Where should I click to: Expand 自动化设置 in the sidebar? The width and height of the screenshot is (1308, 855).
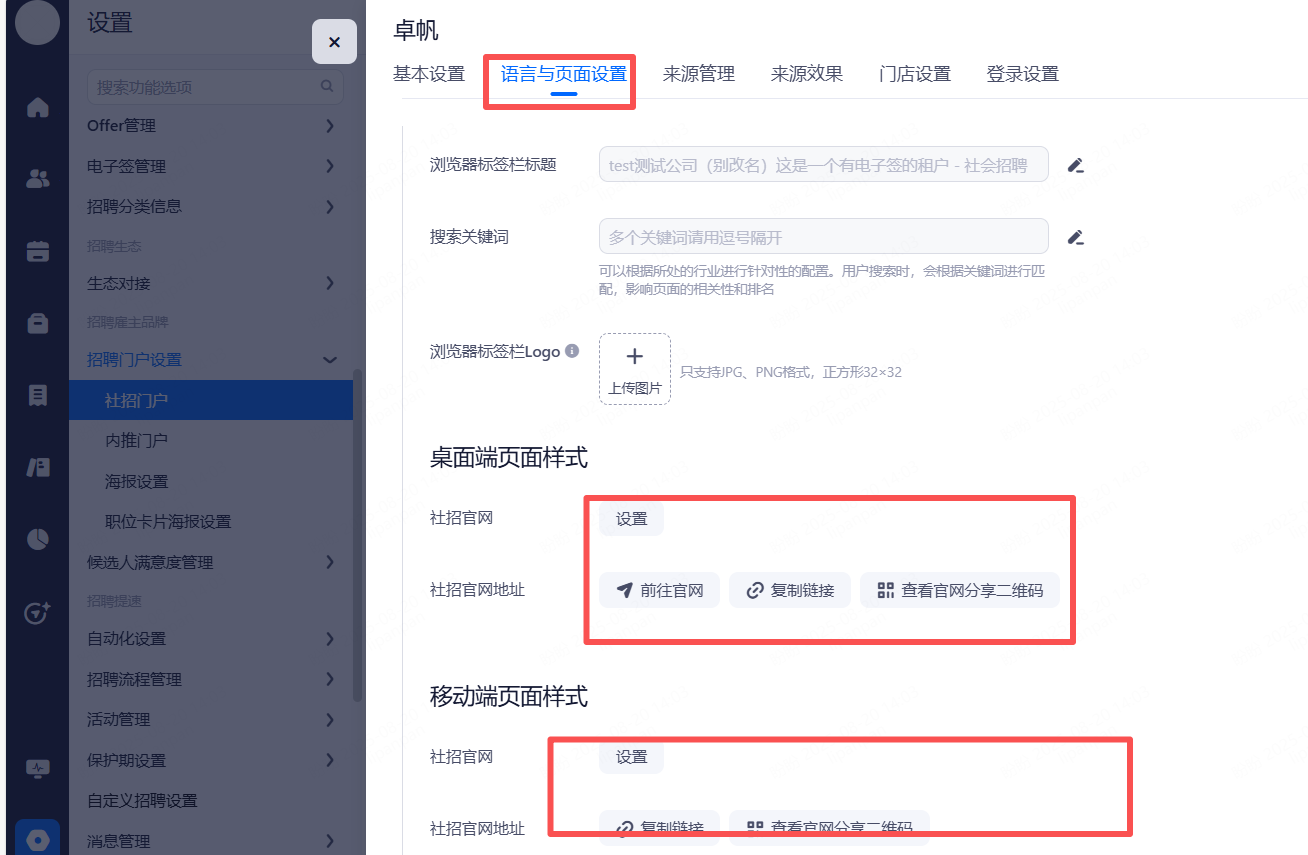(330, 639)
